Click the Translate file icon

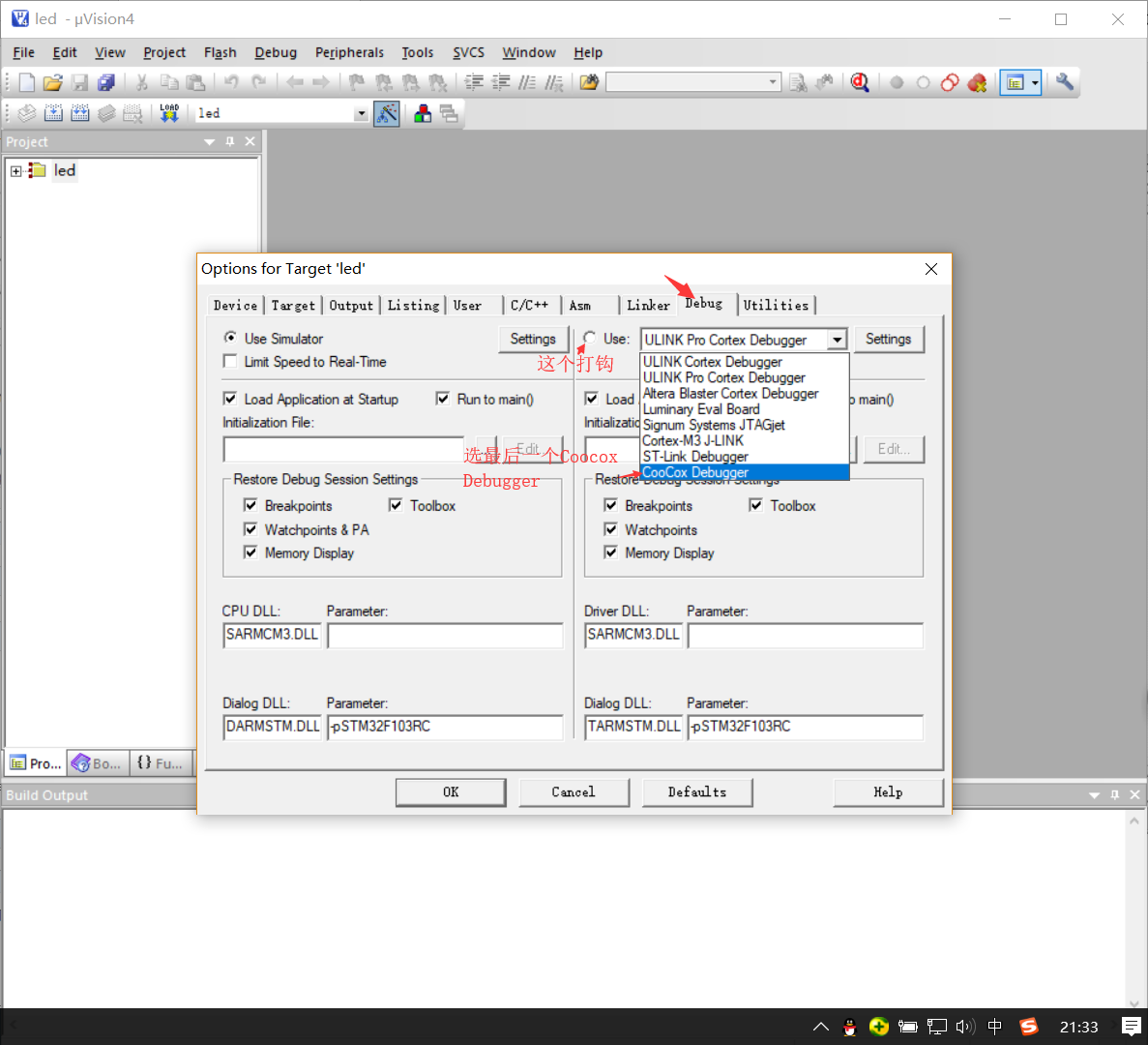(27, 113)
